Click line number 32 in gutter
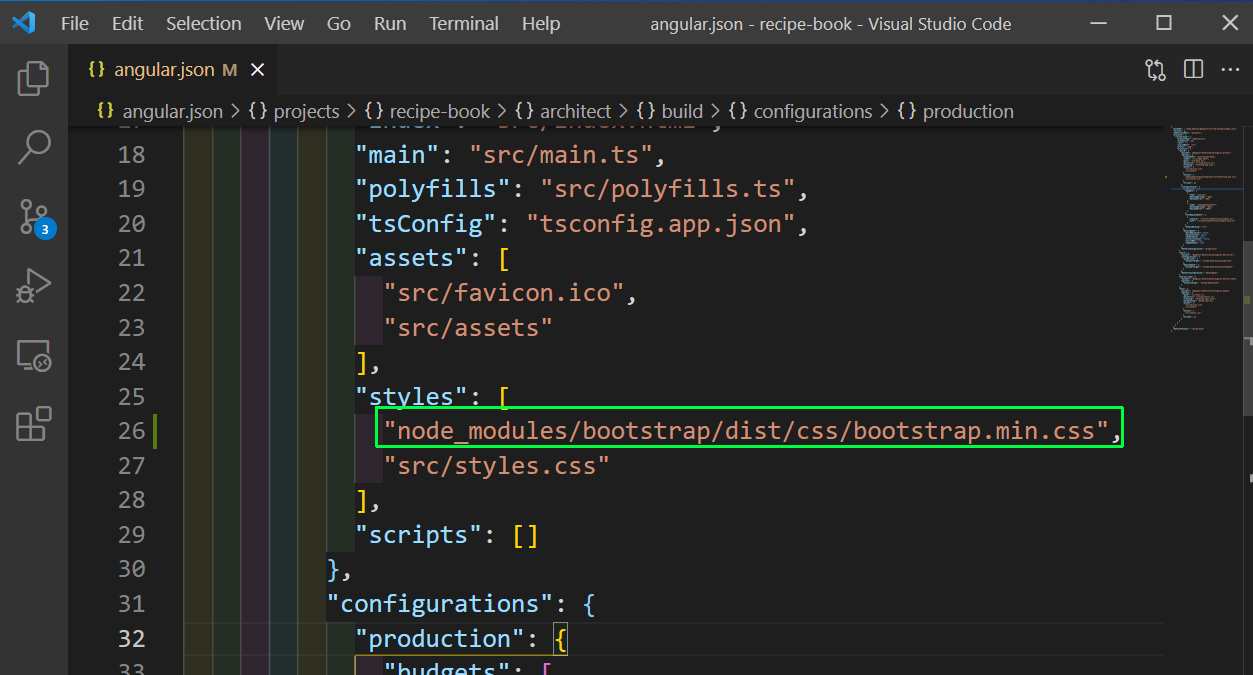The image size is (1253, 675). tap(132, 638)
